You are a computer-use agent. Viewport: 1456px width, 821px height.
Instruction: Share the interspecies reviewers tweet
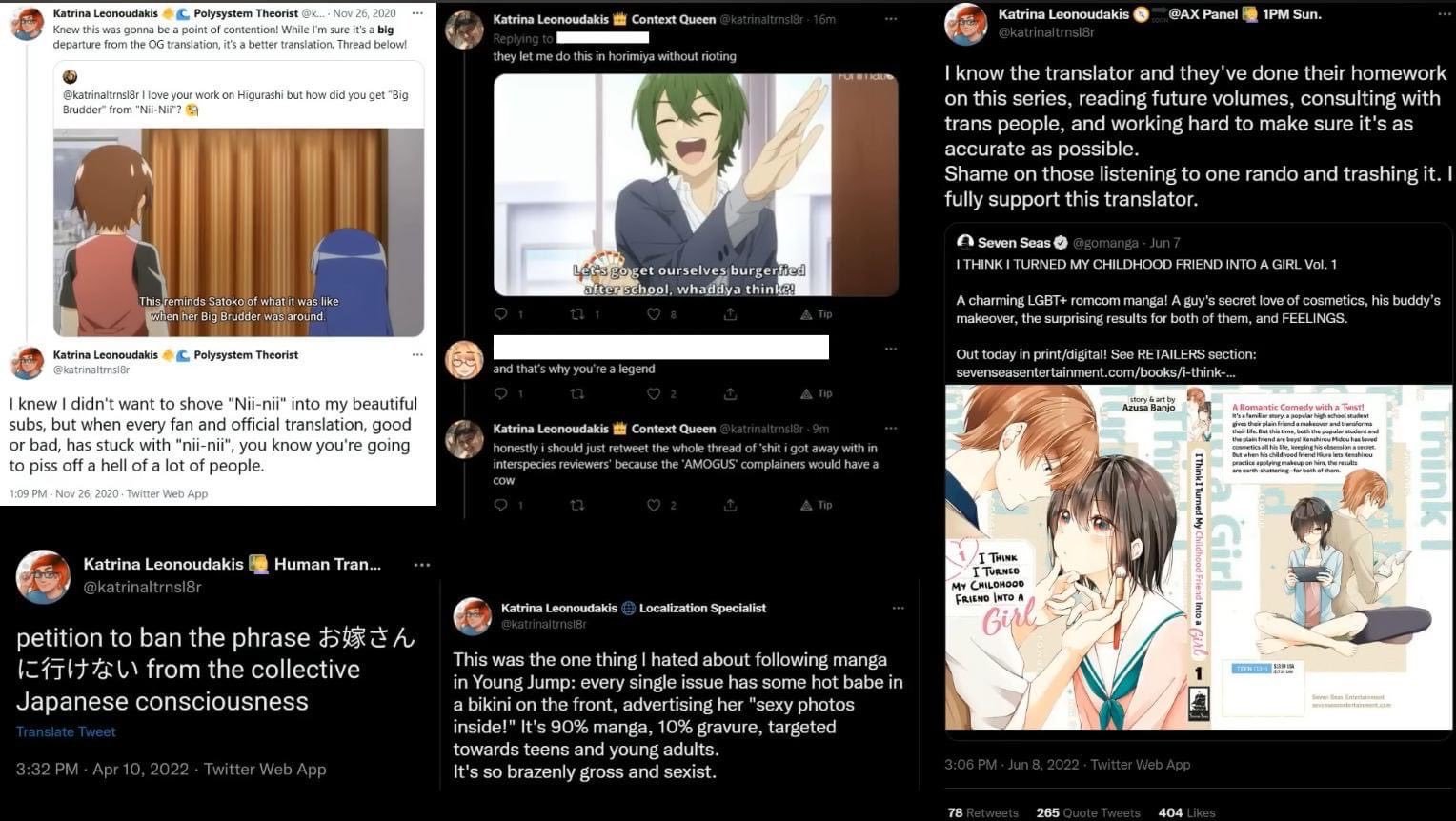coord(730,505)
